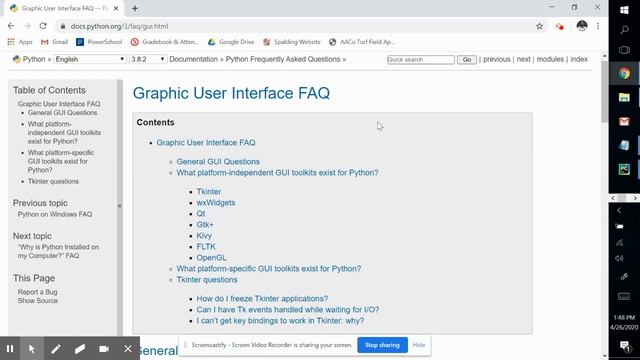Open the taskbar volume icon
The height and width of the screenshot is (360, 640).
[x=620, y=258]
